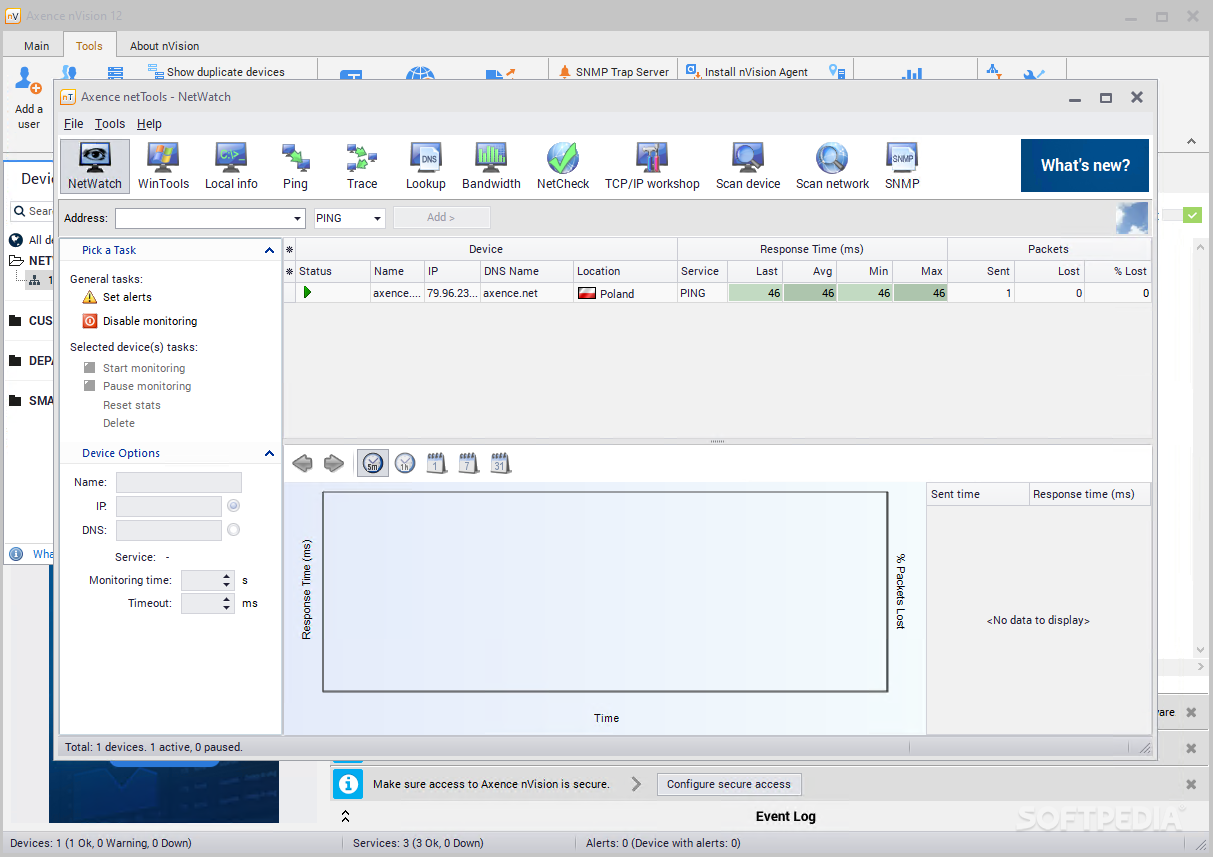This screenshot has width=1213, height=857.
Task: Open the Tools menu in netTools
Action: coord(110,124)
